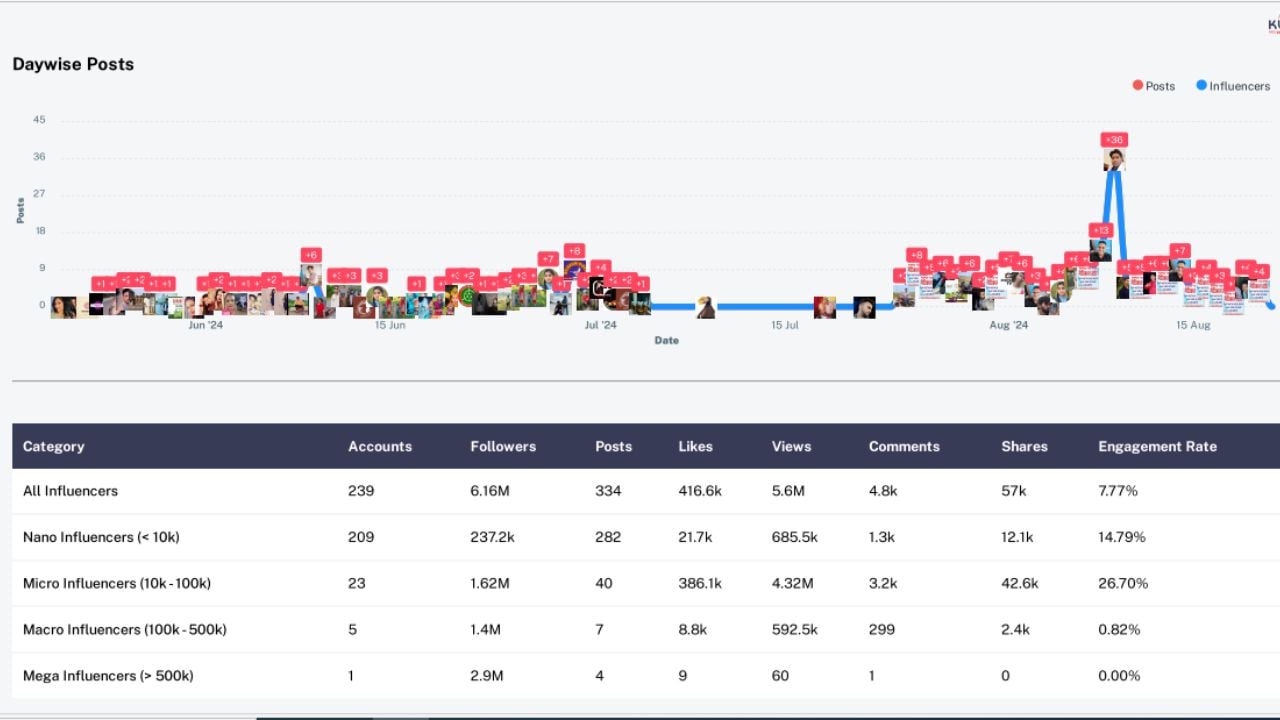Click the 592.5k views value

pyautogui.click(x=795, y=629)
